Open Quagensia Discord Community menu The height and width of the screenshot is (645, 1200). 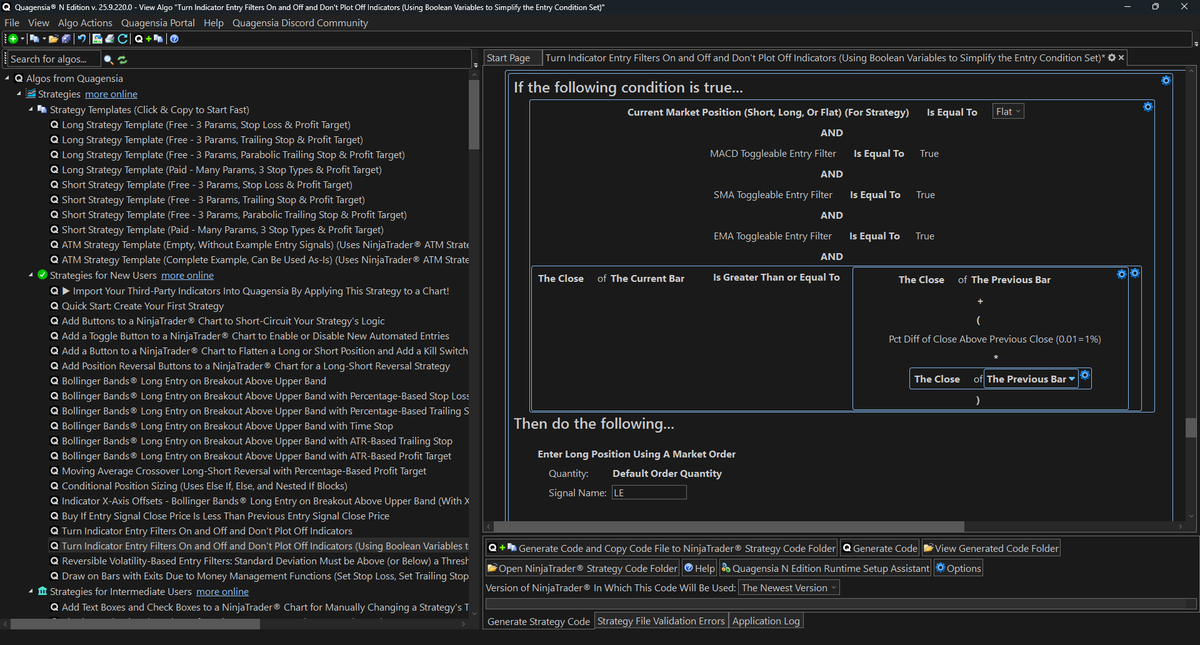(x=300, y=22)
